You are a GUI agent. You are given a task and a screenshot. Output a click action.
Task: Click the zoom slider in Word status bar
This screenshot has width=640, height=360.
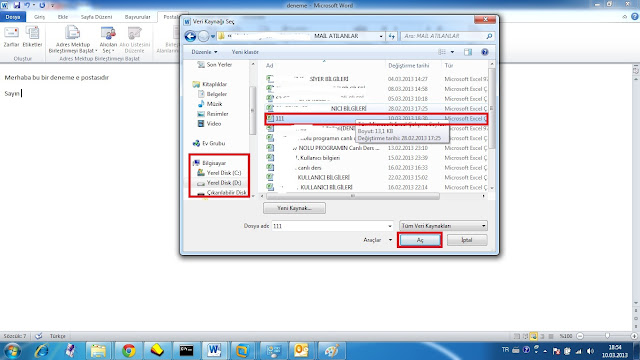607,336
